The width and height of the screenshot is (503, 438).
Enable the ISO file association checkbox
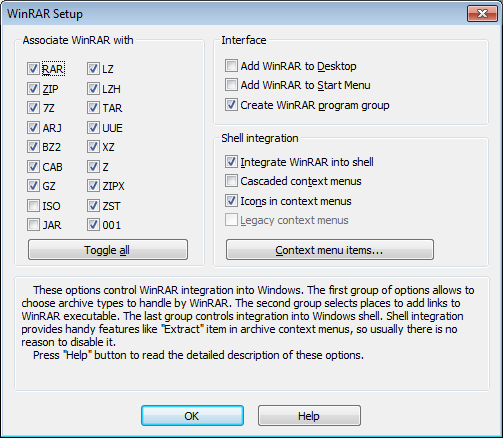(33, 206)
